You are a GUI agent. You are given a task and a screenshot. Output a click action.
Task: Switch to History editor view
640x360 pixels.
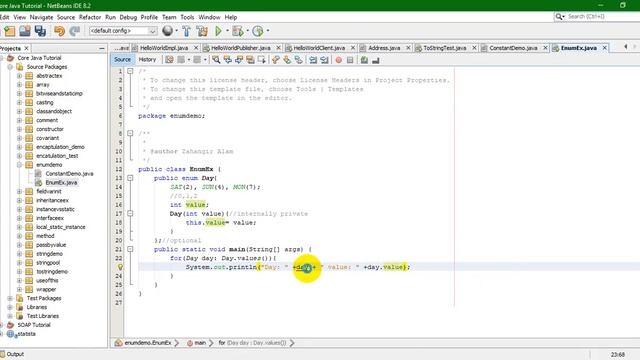[147, 60]
